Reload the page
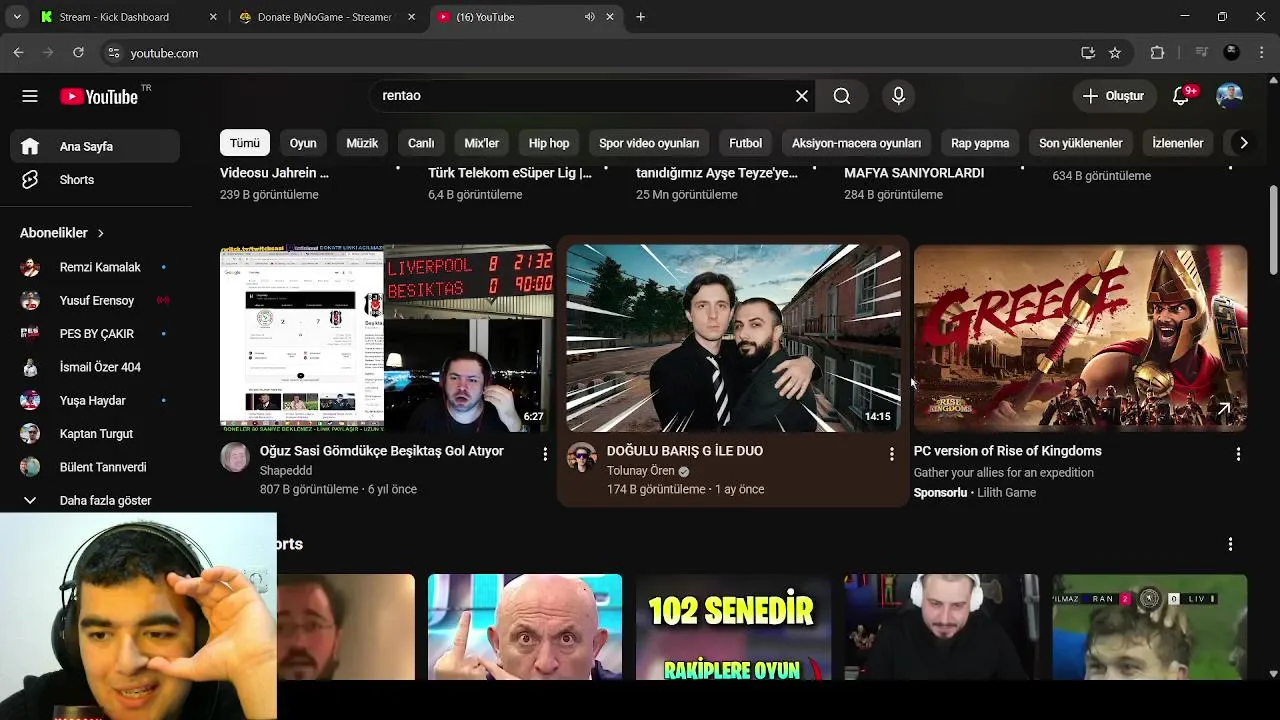This screenshot has width=1280, height=720. pos(78,53)
